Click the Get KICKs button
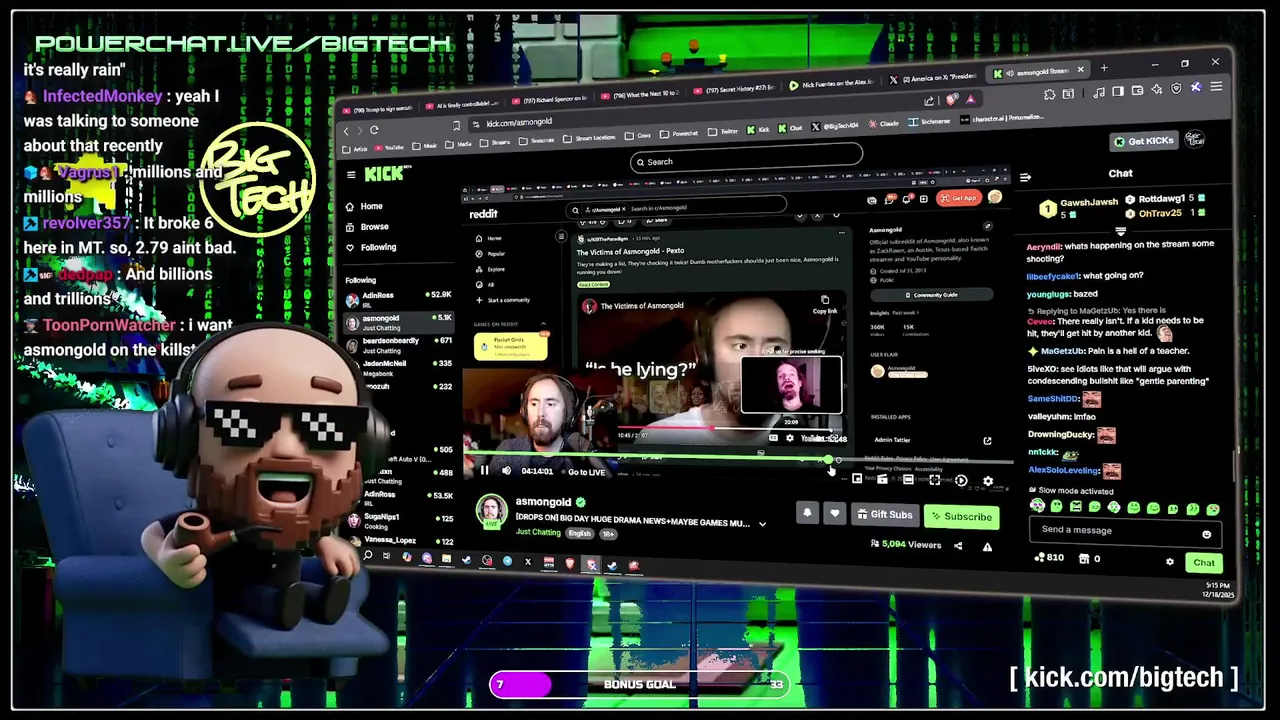 1143,141
